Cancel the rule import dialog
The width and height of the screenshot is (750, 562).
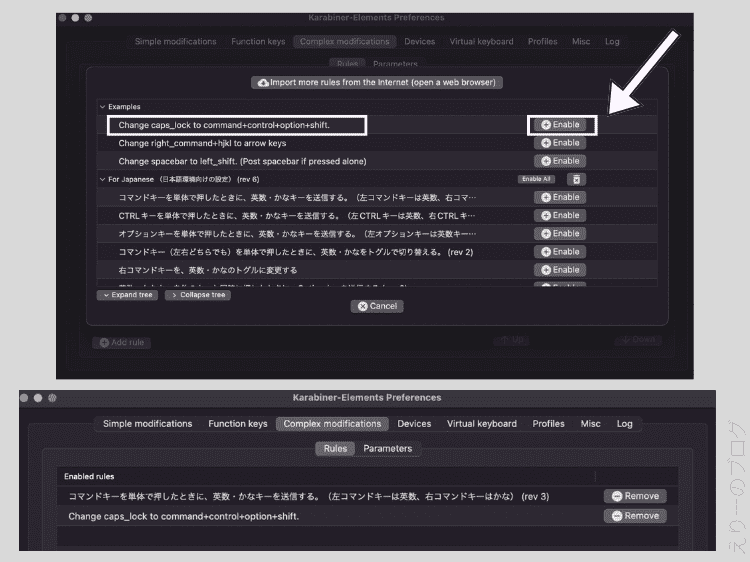click(x=377, y=306)
